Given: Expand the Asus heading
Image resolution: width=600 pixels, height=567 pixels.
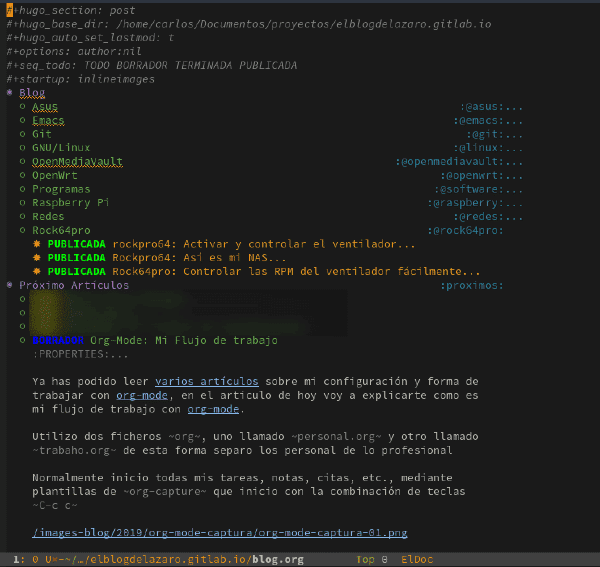Looking at the screenshot, I should click(x=45, y=107).
